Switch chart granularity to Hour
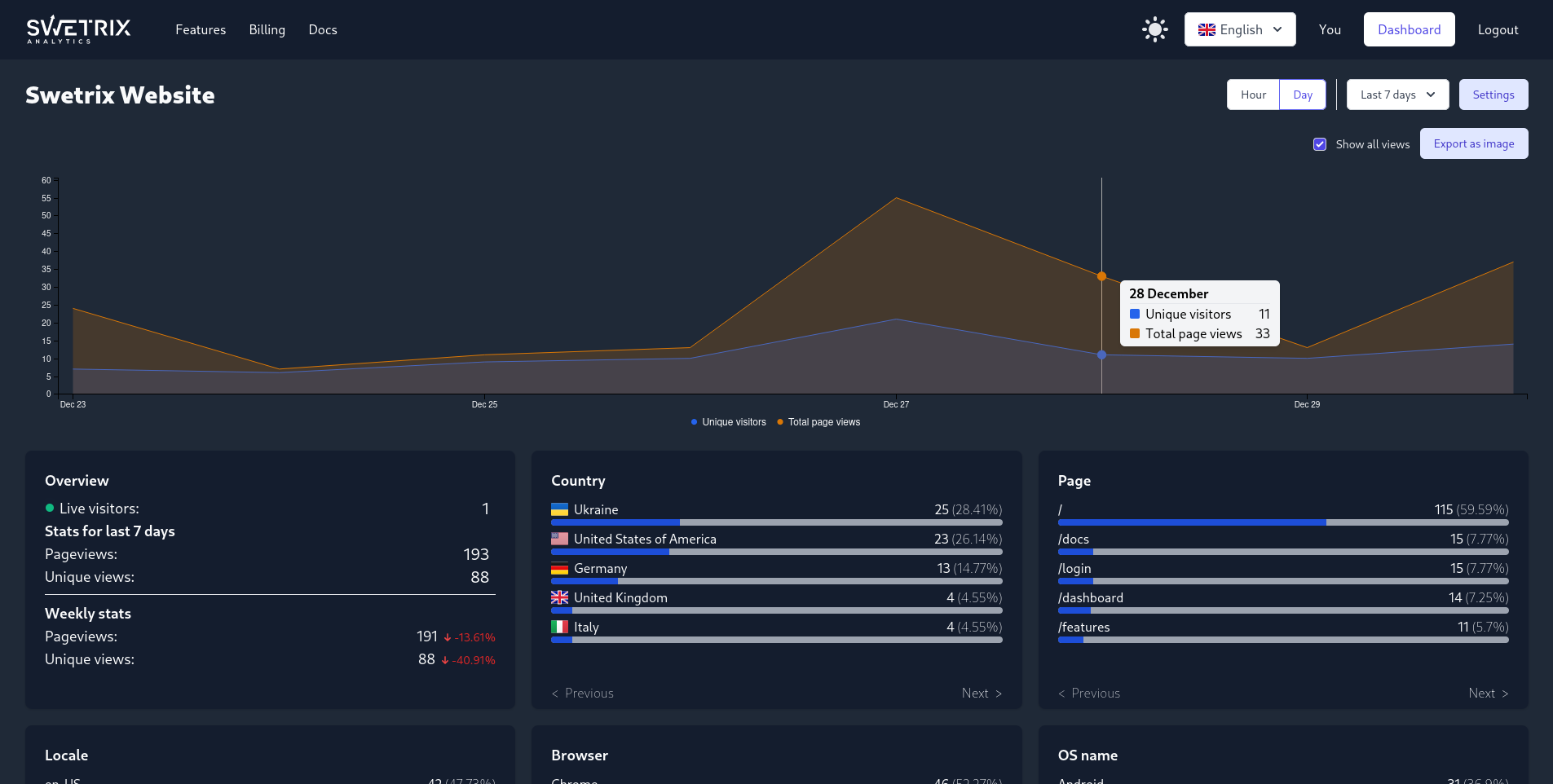Viewport: 1553px width, 784px height. [1253, 95]
